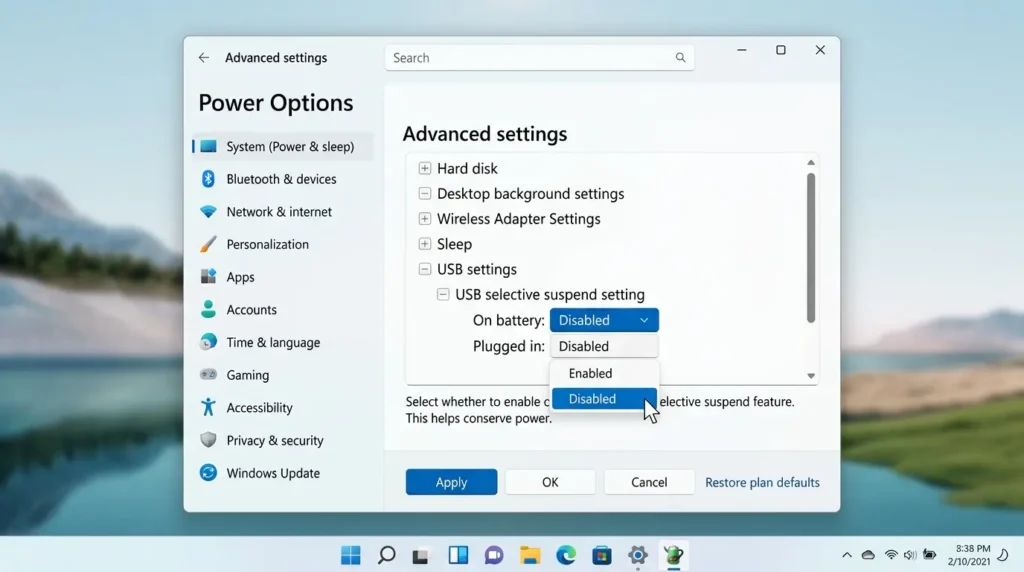Collapse the USB settings node
The width and height of the screenshot is (1024, 572).
tap(424, 269)
